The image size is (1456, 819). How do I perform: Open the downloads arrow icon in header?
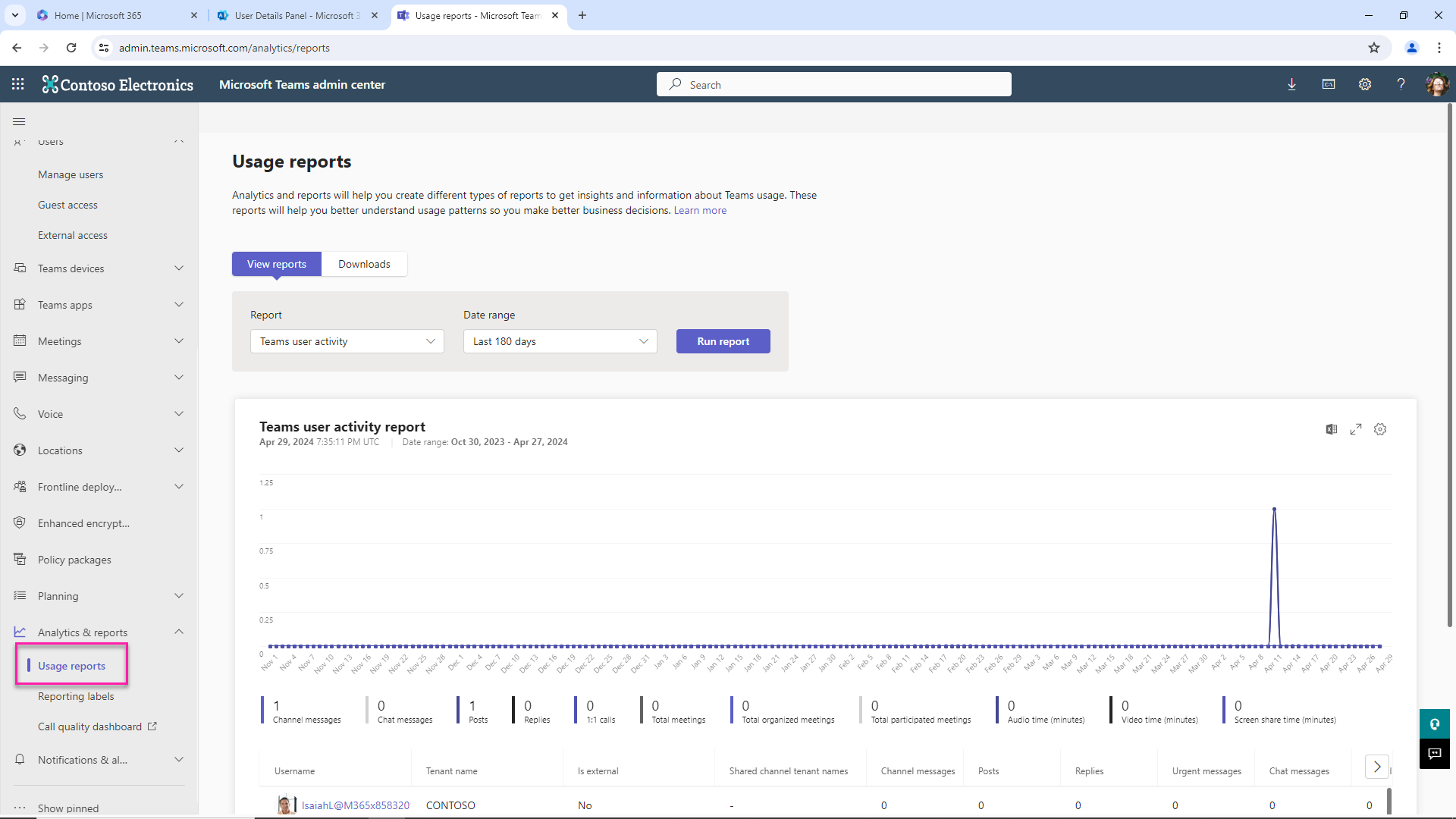click(1292, 84)
